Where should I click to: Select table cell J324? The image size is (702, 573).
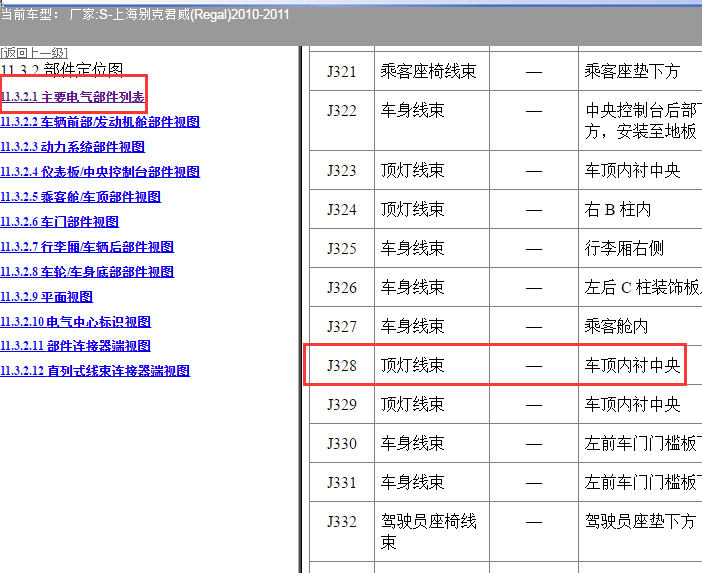point(342,210)
